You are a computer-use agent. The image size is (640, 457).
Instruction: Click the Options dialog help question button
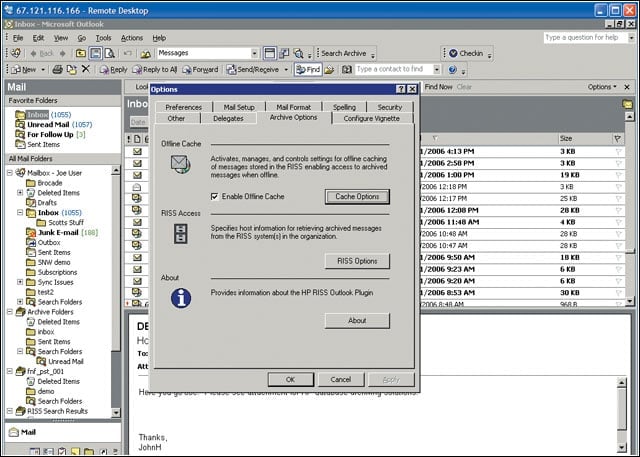tap(401, 89)
